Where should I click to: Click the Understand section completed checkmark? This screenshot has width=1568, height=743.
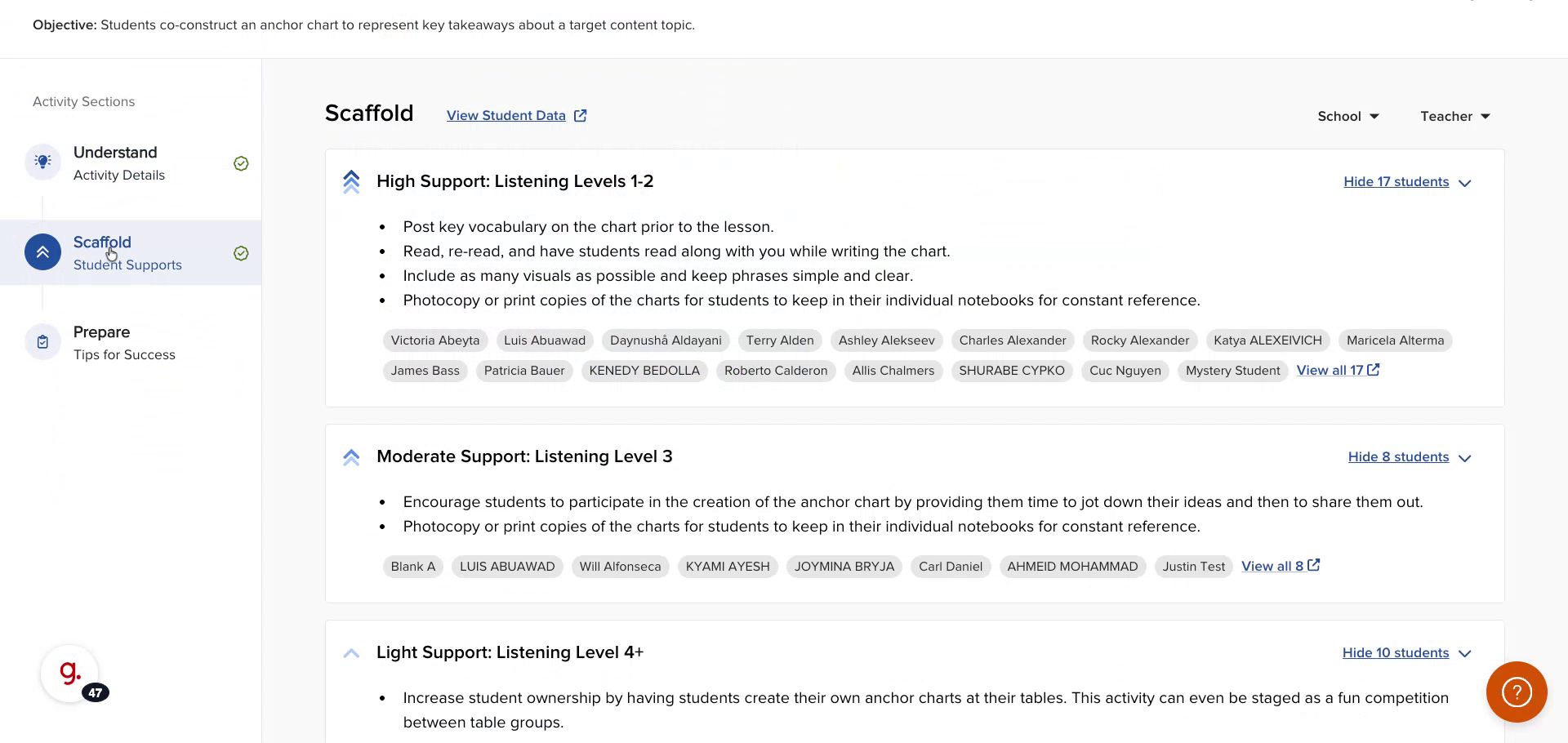pos(241,163)
